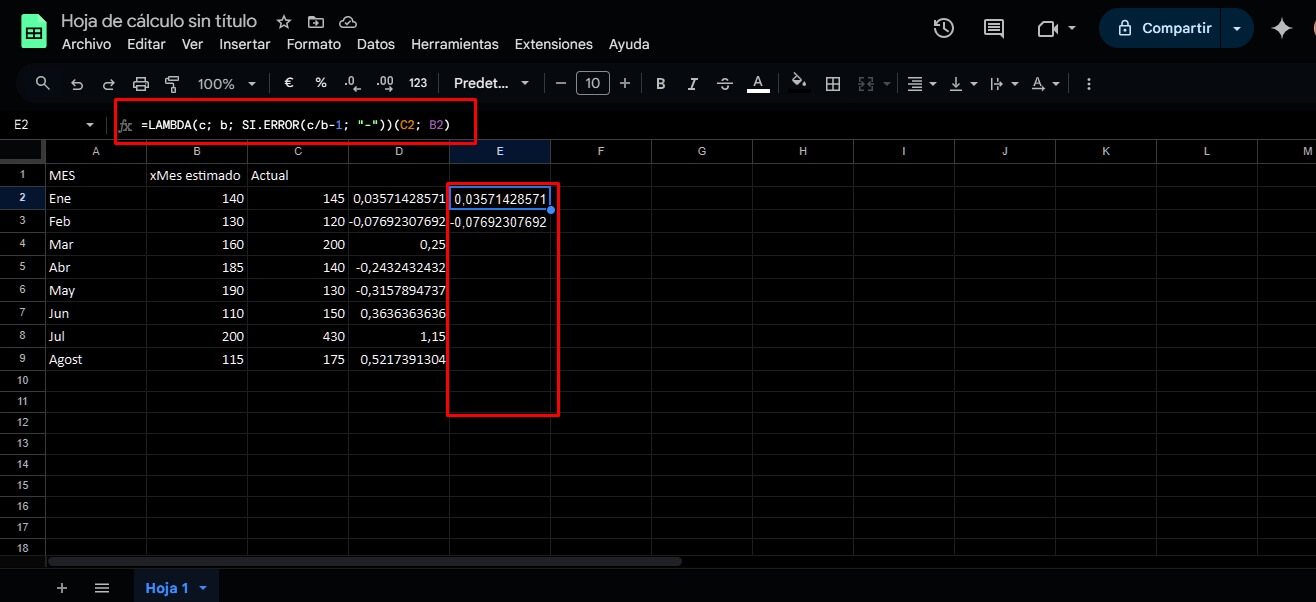Format selection as euro currency
Image resolution: width=1316 pixels, height=602 pixels.
coord(289,84)
